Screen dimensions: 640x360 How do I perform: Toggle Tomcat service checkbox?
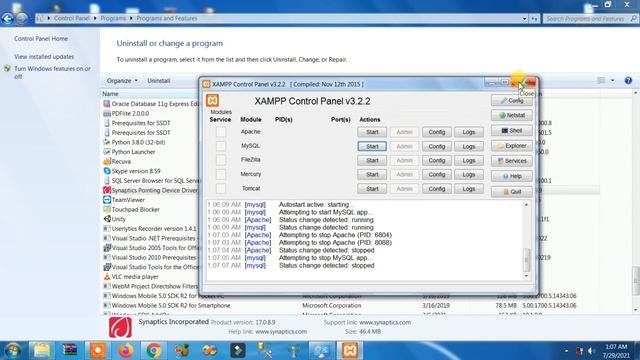point(221,188)
